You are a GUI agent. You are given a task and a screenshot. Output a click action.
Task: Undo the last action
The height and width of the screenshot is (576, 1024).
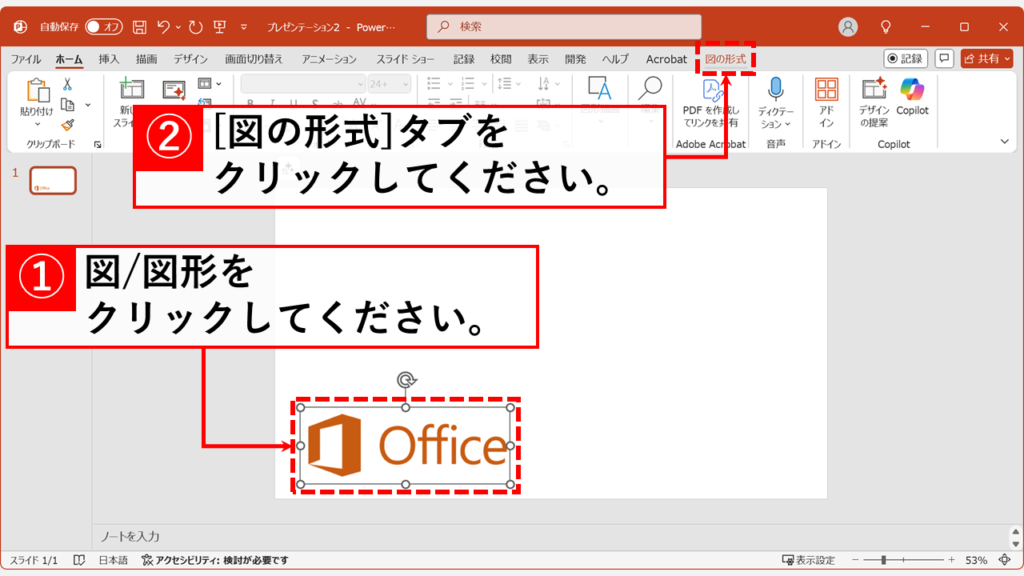click(x=163, y=27)
